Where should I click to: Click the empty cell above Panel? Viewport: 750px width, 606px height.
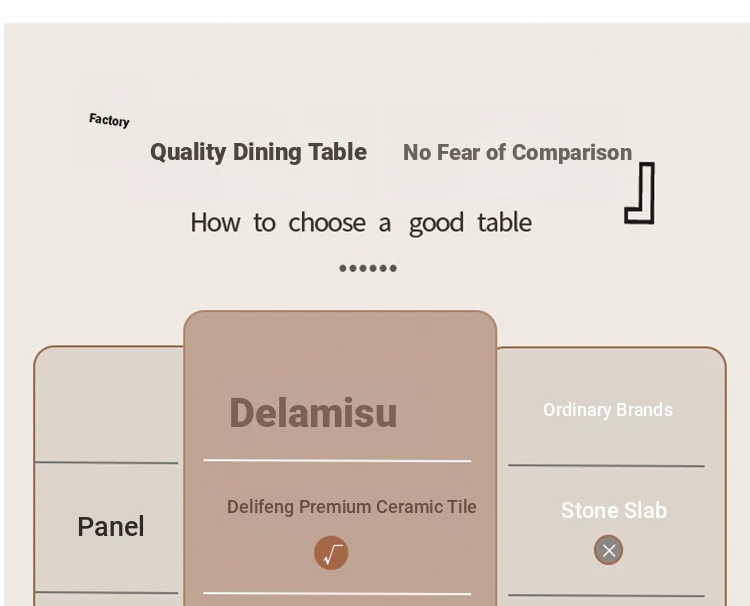tap(109, 405)
